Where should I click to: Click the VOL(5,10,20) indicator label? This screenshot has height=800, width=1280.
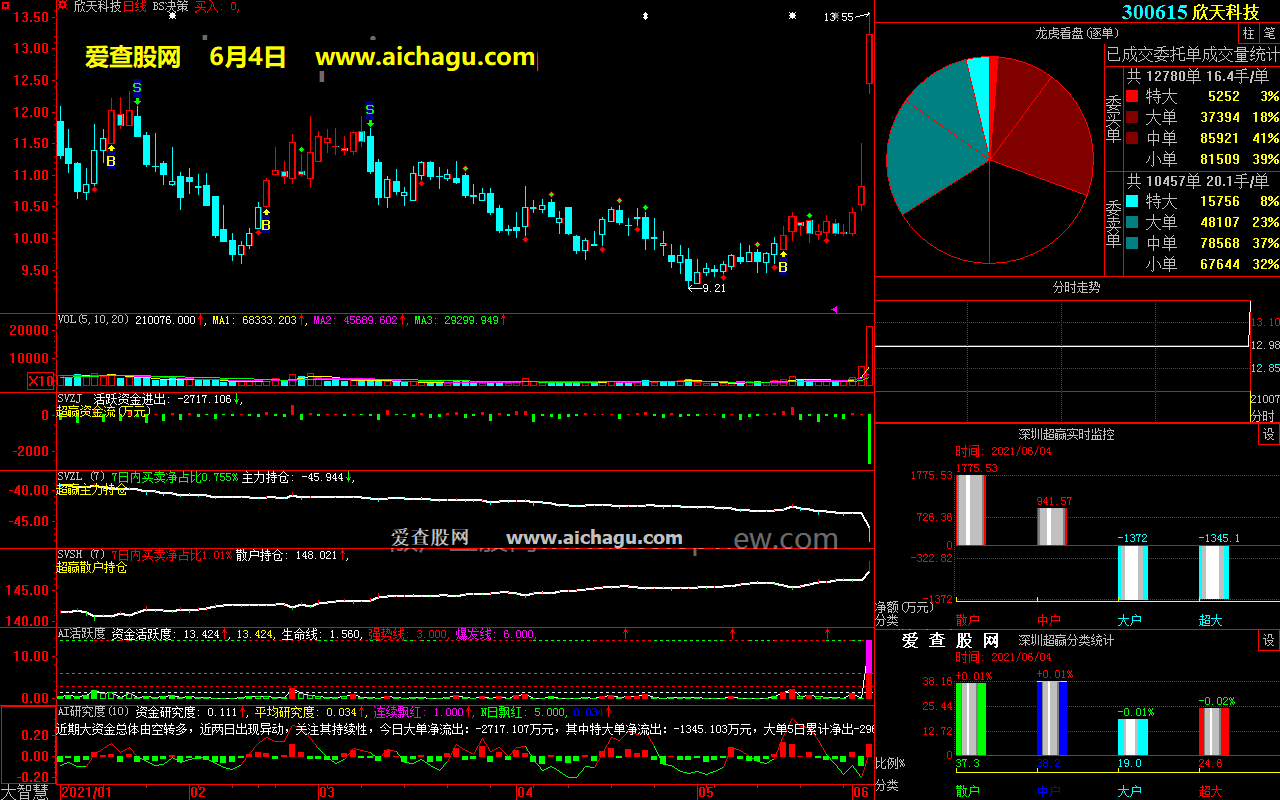[95, 321]
